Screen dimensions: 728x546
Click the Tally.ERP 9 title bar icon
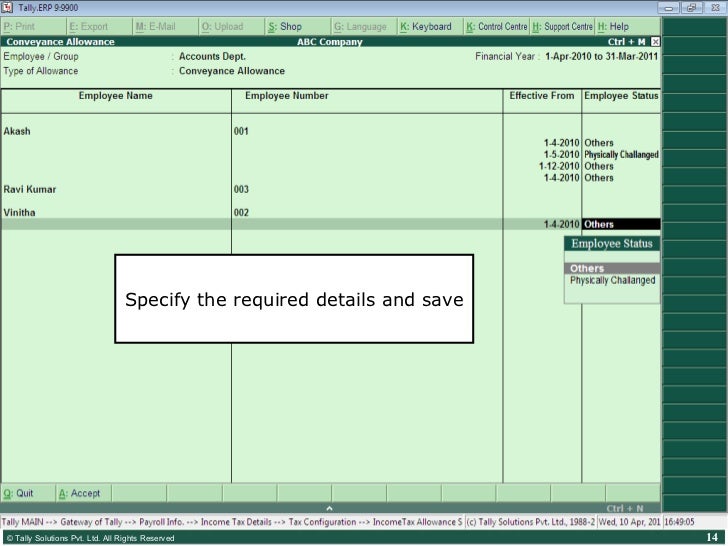click(7, 7)
